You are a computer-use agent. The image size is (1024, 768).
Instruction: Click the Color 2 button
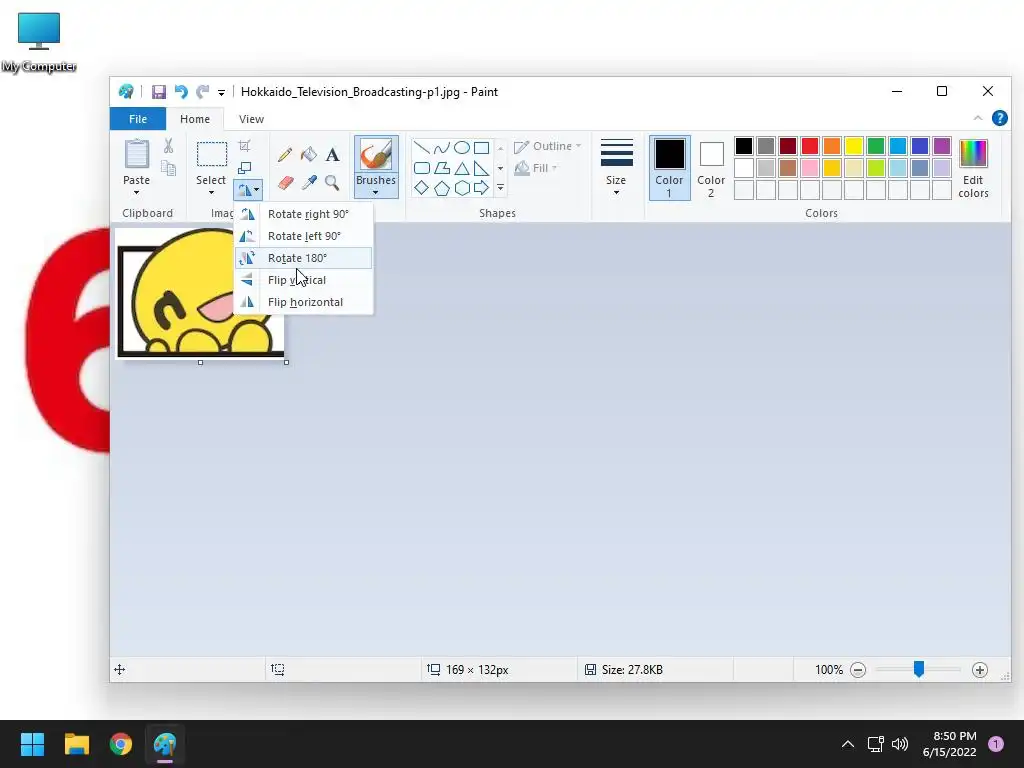(711, 168)
